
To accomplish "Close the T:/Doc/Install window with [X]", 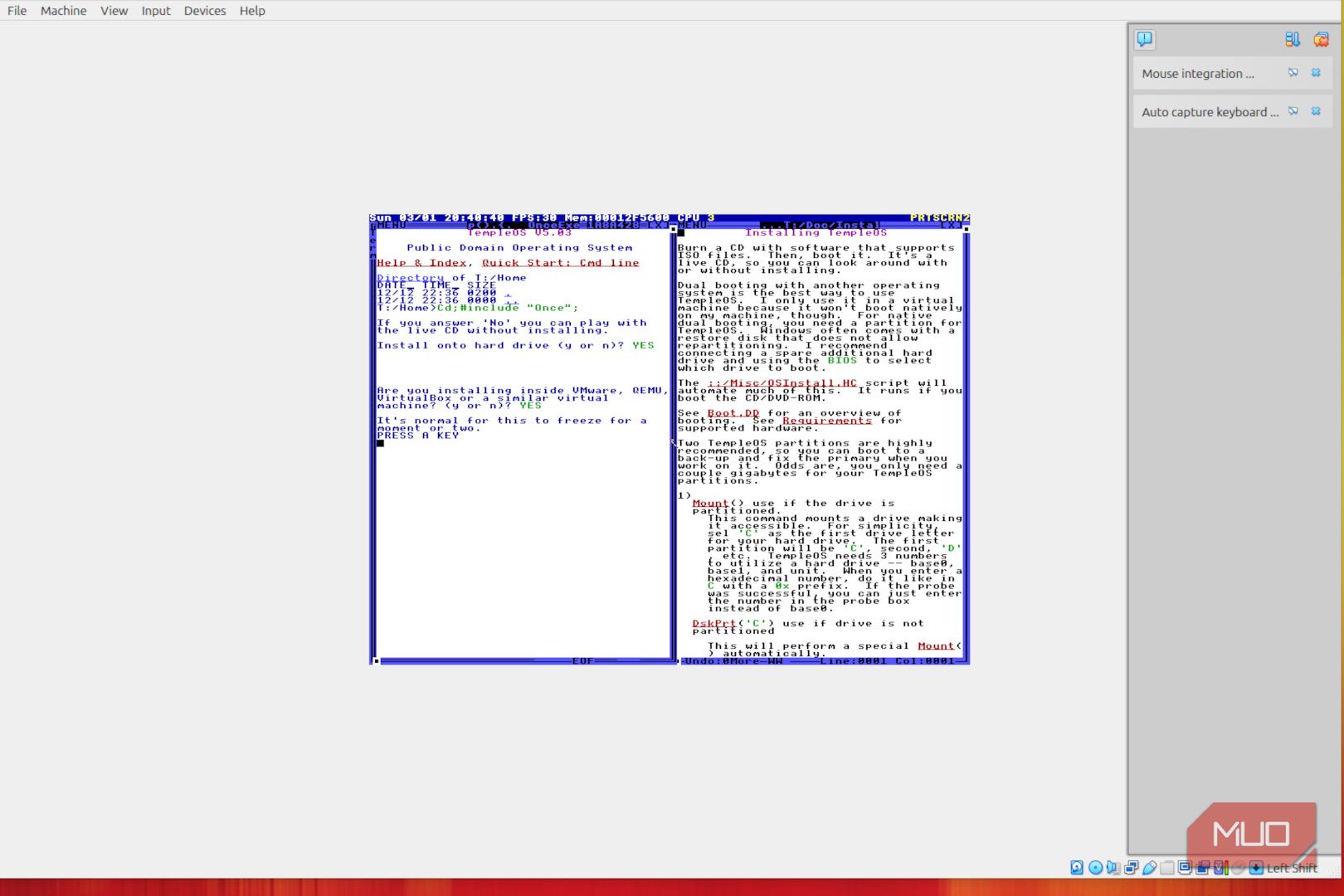I will click(952, 225).
